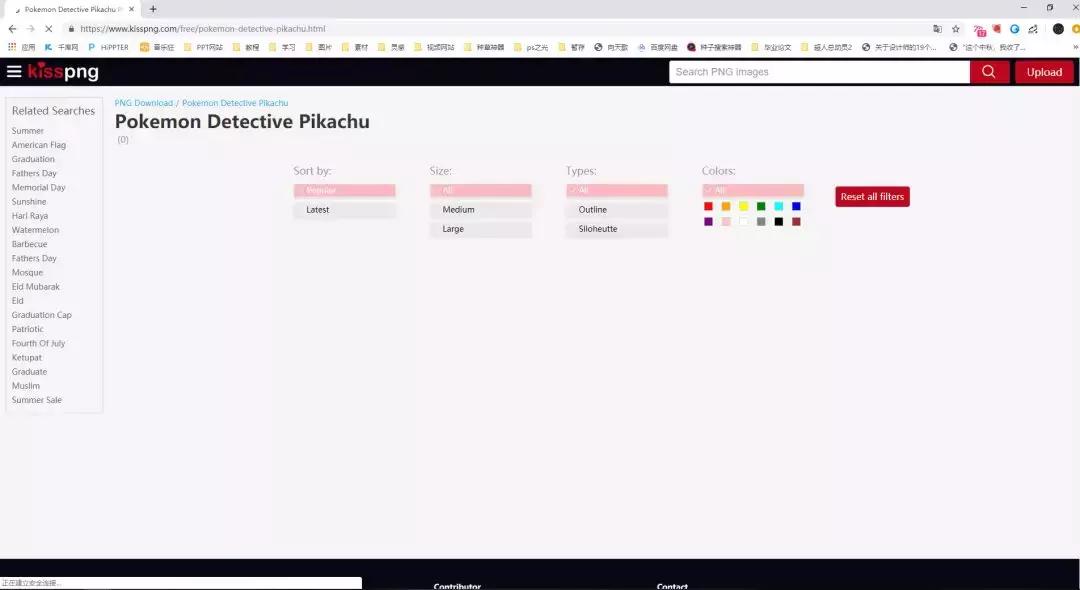This screenshot has height=590, width=1080.
Task: Focus the Search PNG images field
Action: (x=820, y=72)
